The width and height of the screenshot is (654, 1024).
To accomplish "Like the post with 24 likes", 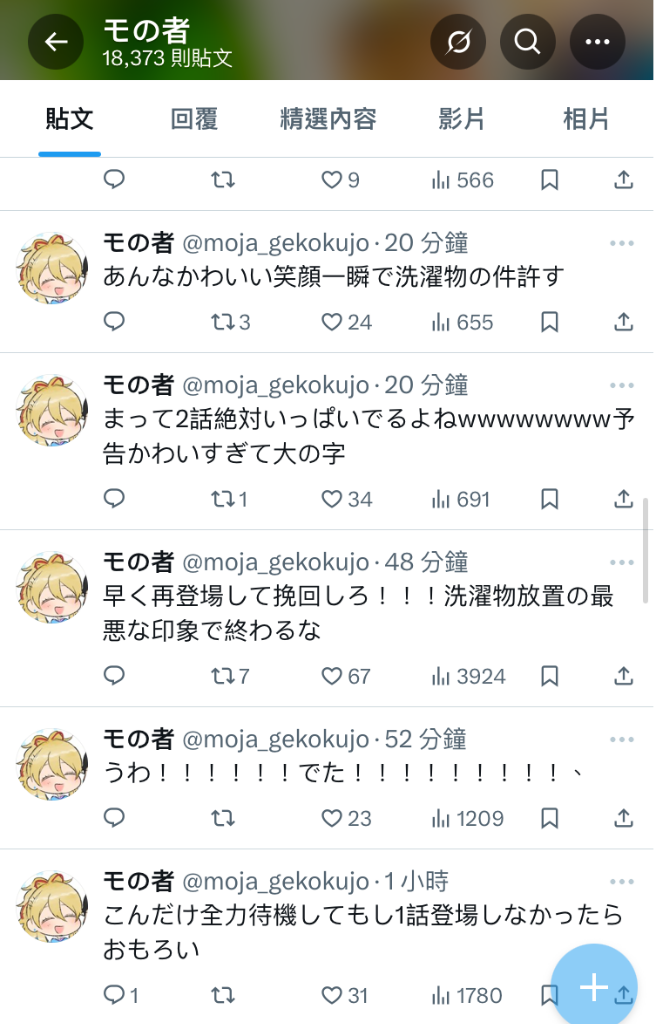I will coord(346,322).
